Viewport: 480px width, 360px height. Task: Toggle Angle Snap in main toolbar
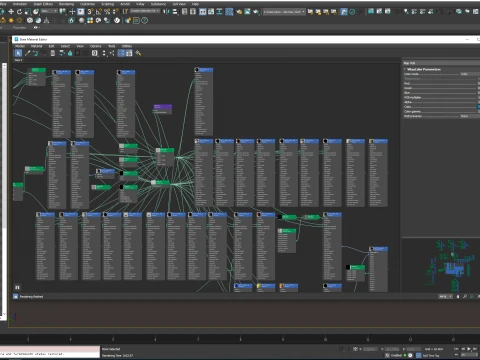click(x=99, y=12)
